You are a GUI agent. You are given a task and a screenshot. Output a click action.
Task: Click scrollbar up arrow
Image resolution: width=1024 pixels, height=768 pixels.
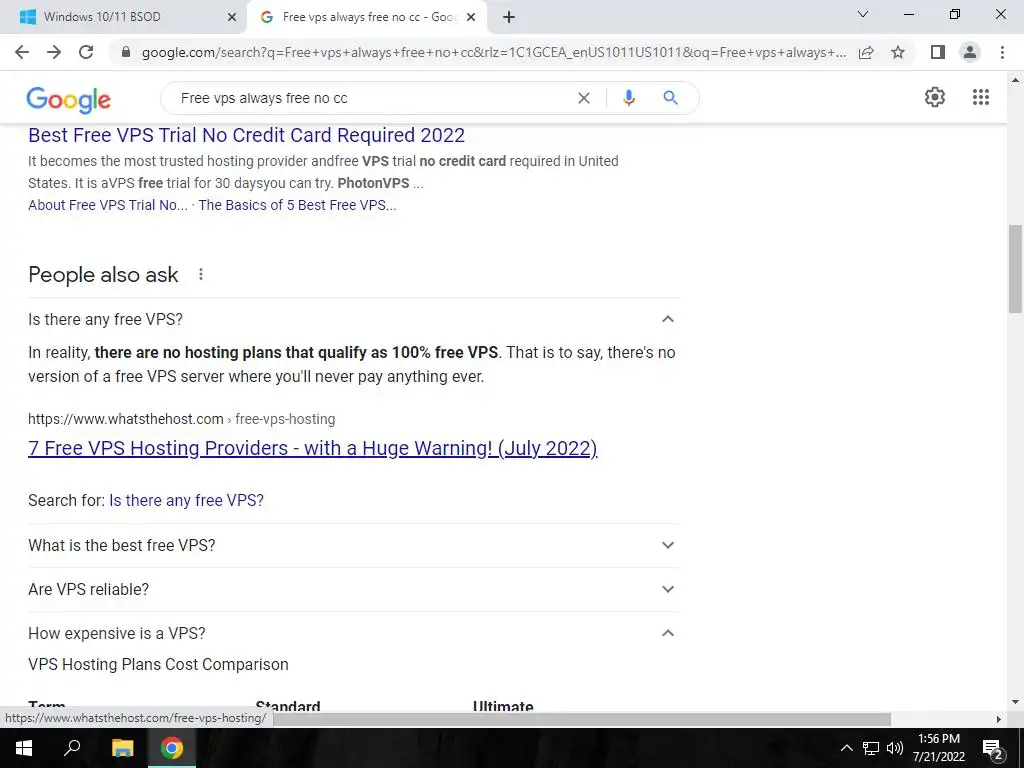(1015, 80)
